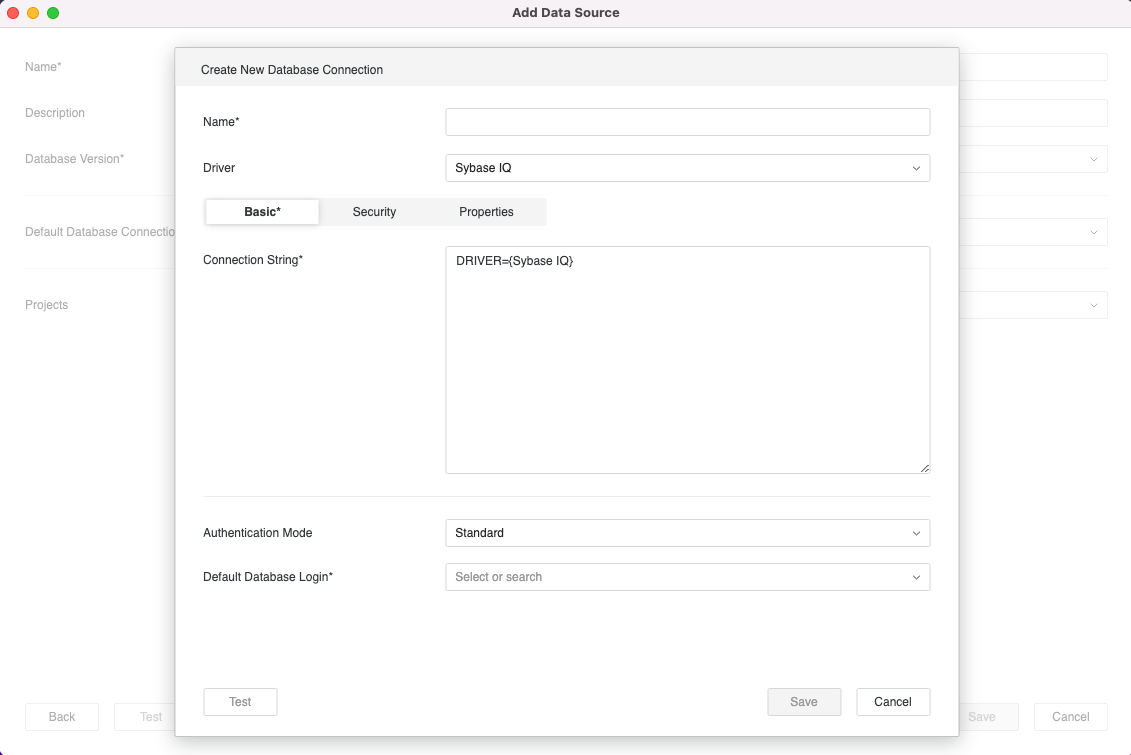Click Cancel in the Add Data Source window

point(1070,717)
